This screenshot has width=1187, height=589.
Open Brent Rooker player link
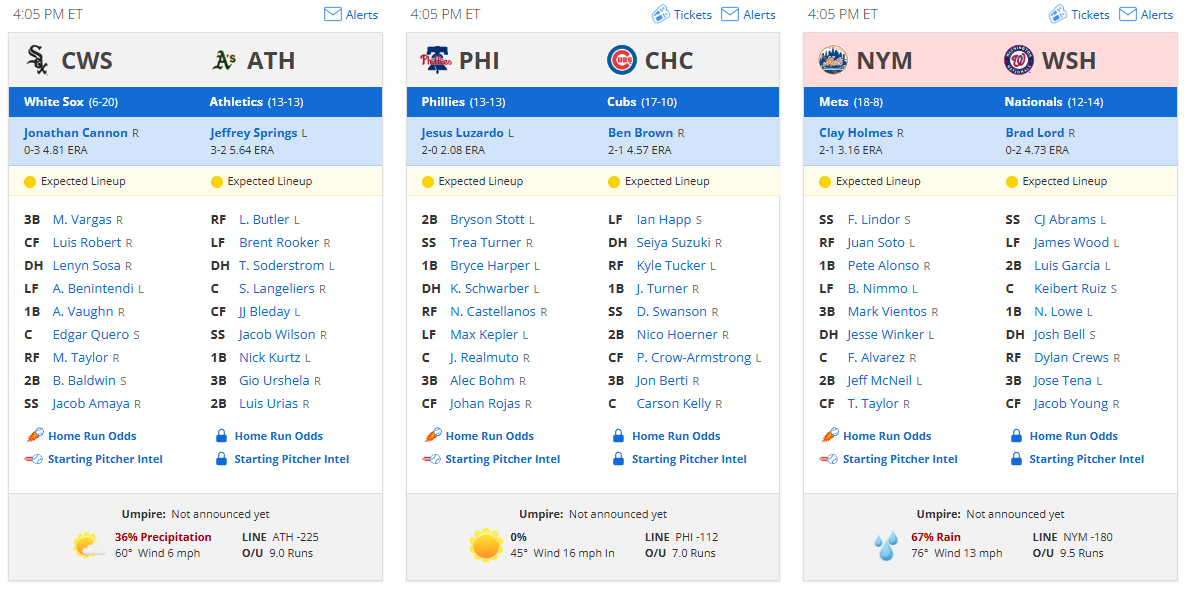point(279,243)
